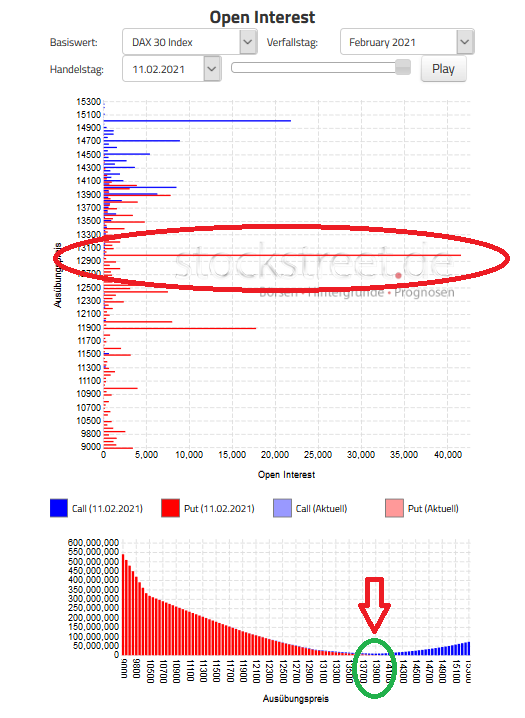The image size is (525, 718).
Task: Click the light blue Call (Aktuell) swatch
Action: [282, 508]
